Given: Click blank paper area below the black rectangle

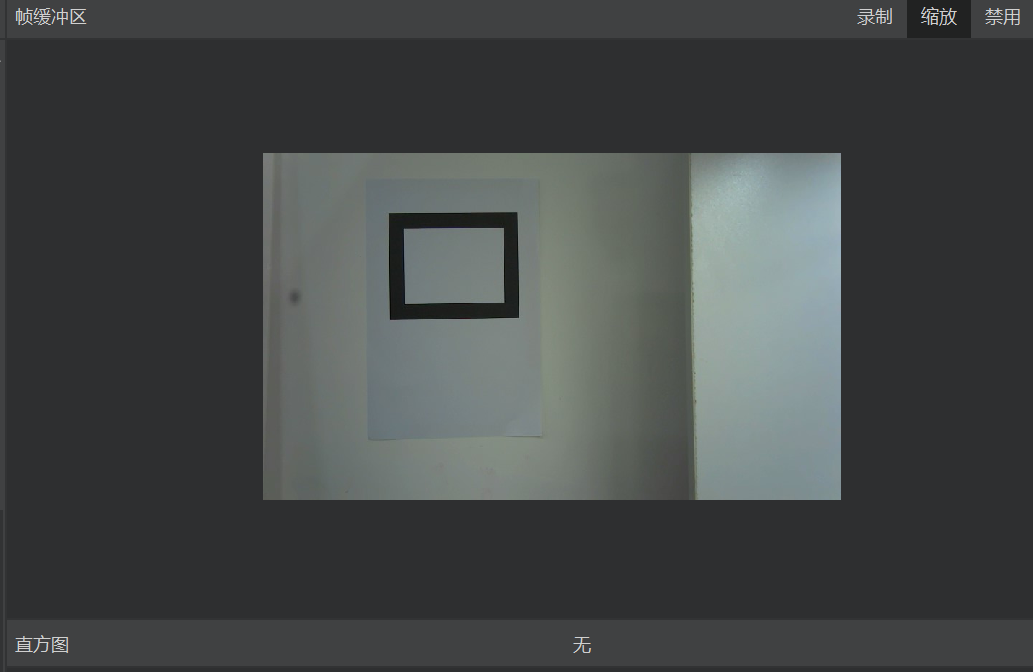Looking at the screenshot, I should (454, 375).
